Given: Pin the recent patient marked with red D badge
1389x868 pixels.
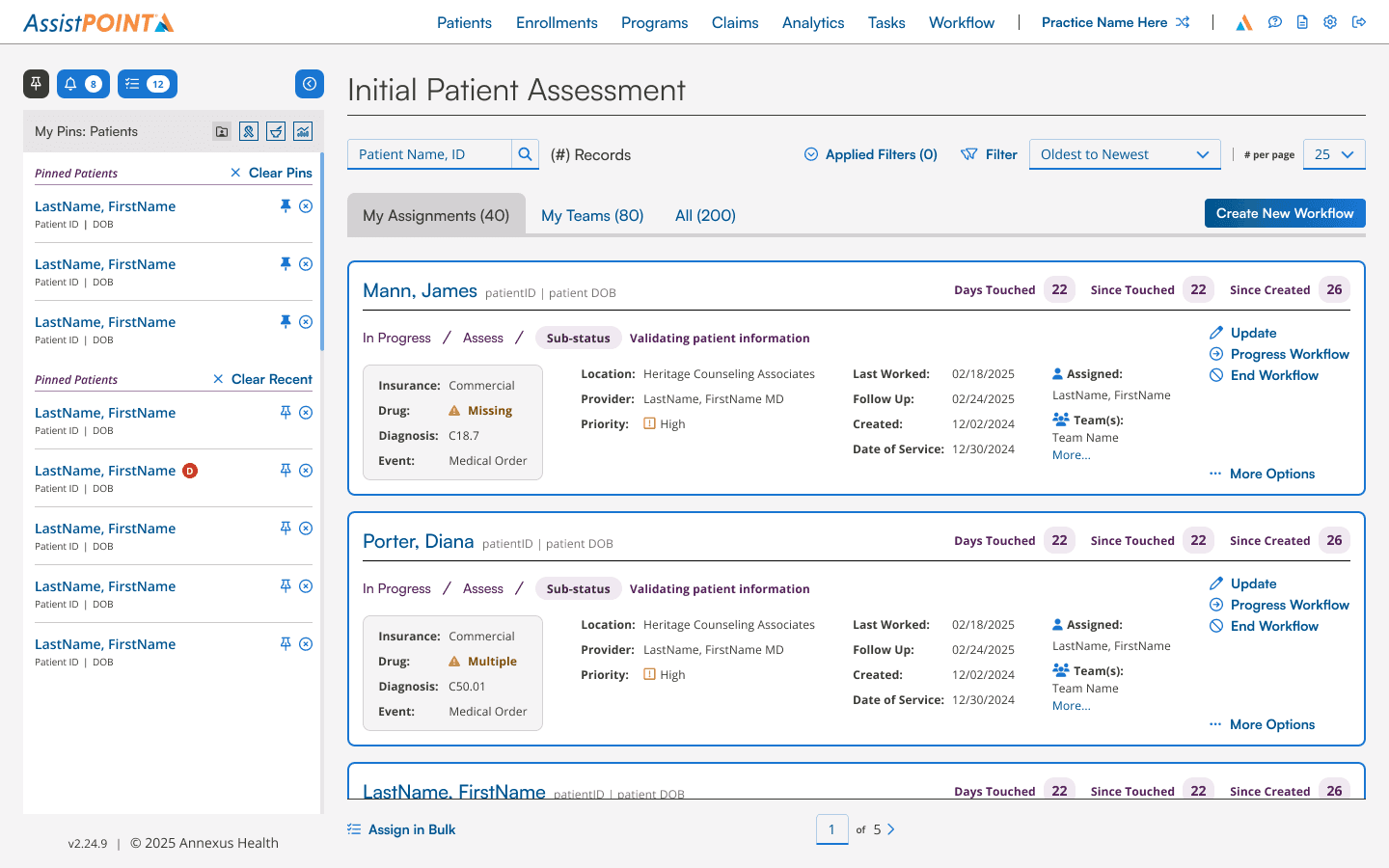Looking at the screenshot, I should (286, 470).
